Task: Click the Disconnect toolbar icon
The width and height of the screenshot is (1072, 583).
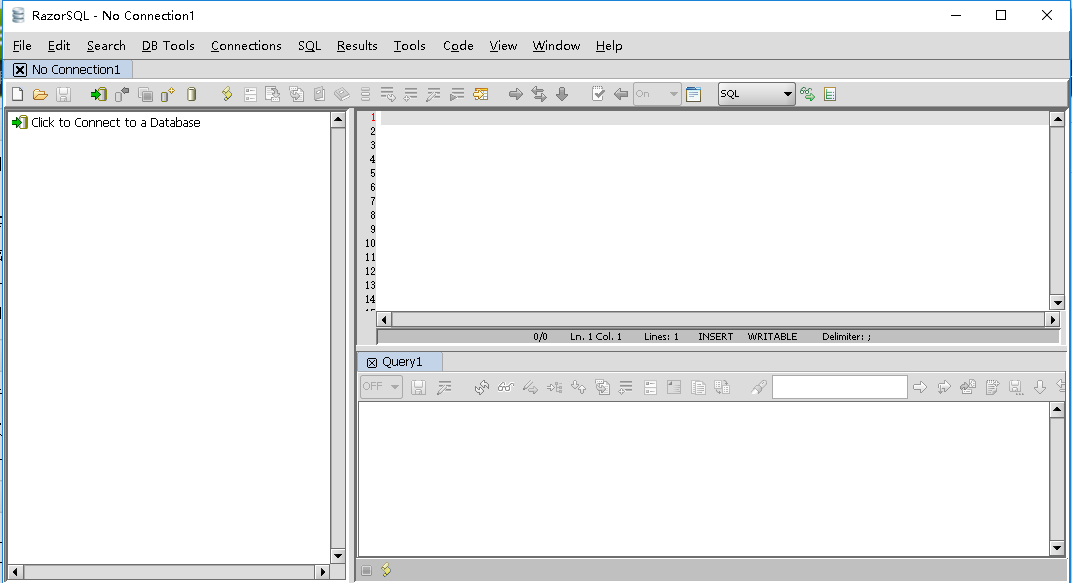Action: coord(122,94)
